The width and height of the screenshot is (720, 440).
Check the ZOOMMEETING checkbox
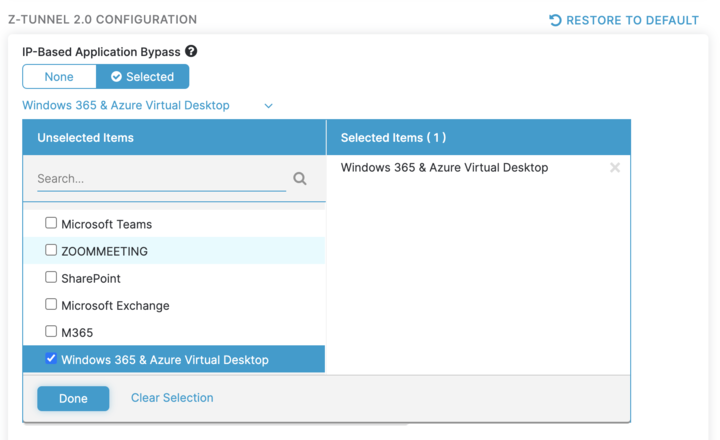pyautogui.click(x=51, y=250)
